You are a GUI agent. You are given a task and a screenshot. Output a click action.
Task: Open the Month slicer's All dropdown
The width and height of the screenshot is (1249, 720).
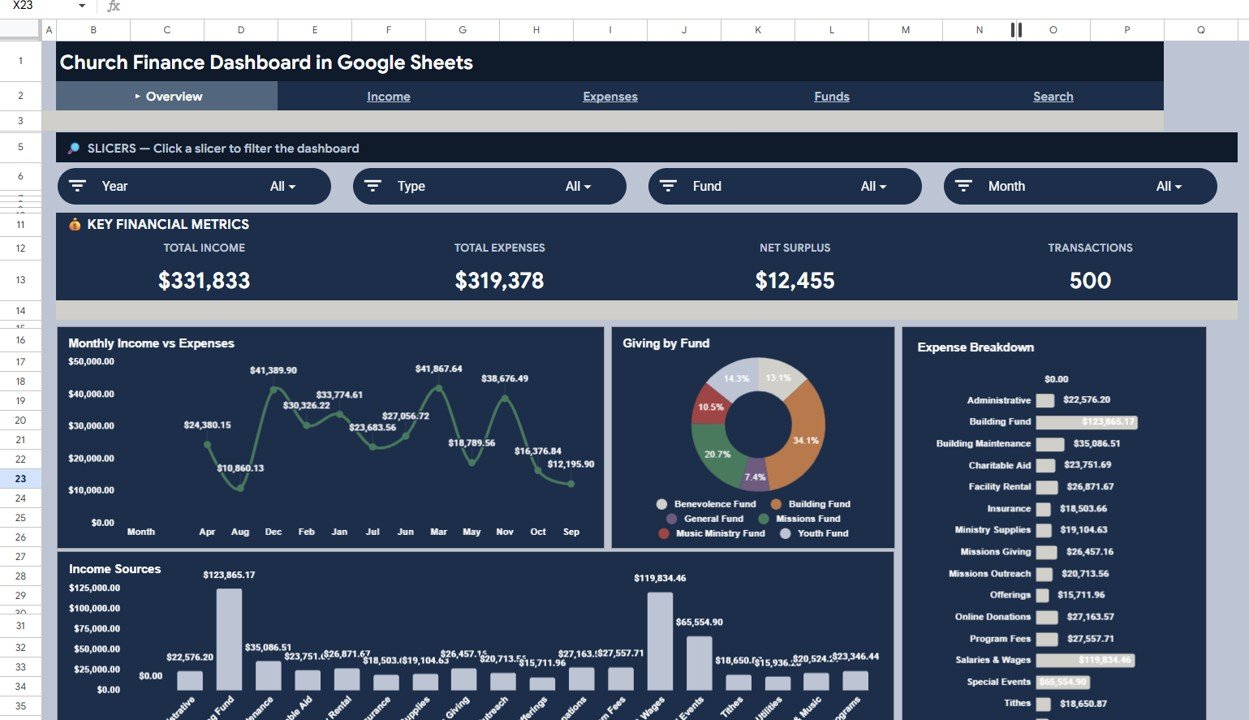click(x=1169, y=186)
